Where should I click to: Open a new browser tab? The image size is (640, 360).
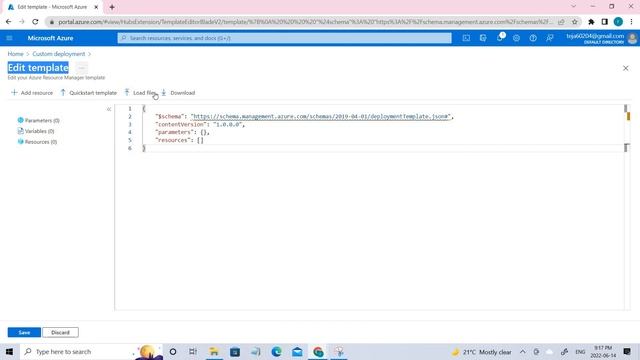112,7
